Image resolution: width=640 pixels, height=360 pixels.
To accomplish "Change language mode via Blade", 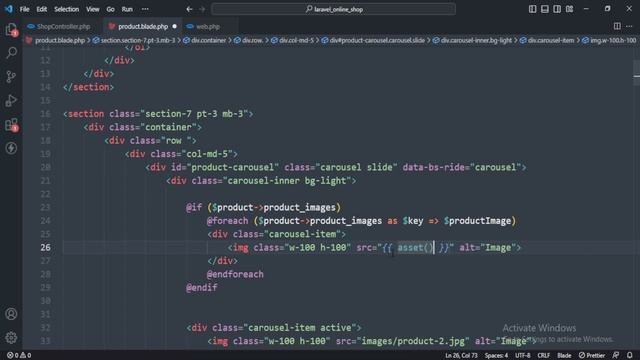I will pos(564,356).
